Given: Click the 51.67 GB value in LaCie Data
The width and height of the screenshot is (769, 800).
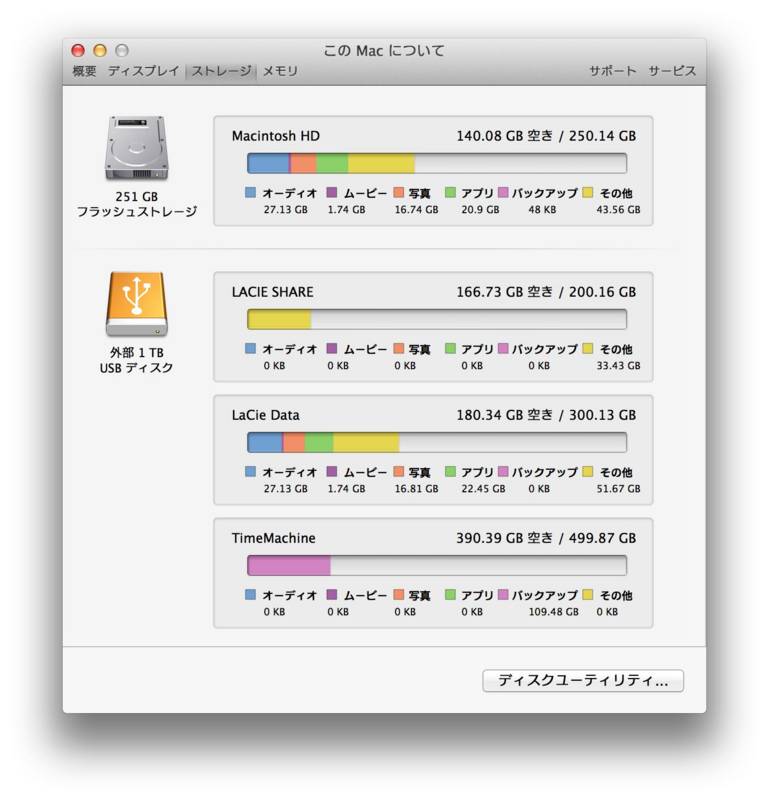Looking at the screenshot, I should coord(618,488).
